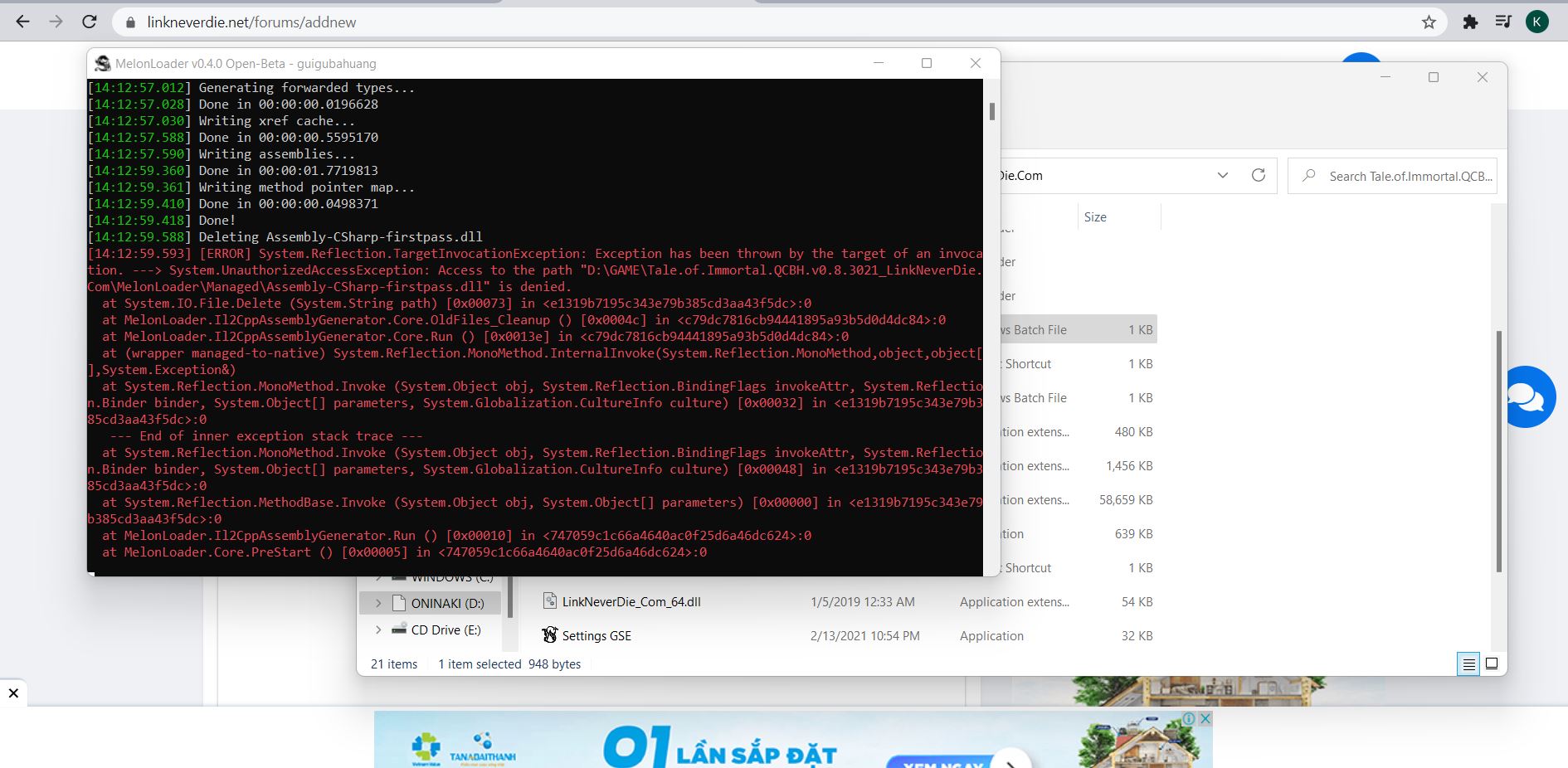This screenshot has height=768, width=1568.
Task: Switch Explorer to large icons view
Action: point(1492,663)
